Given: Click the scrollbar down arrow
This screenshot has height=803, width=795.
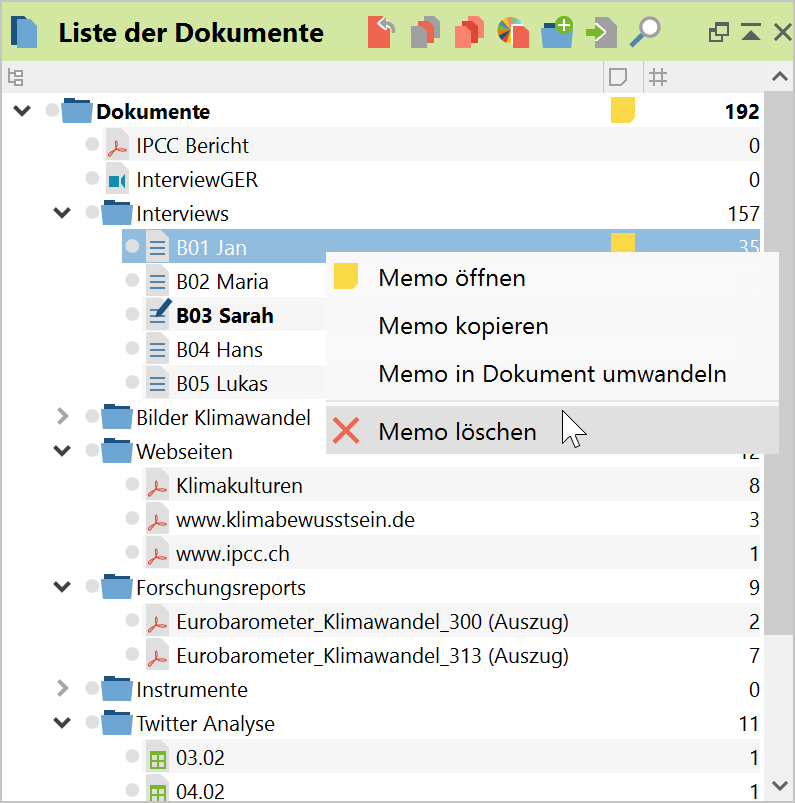Looking at the screenshot, I should [x=779, y=786].
